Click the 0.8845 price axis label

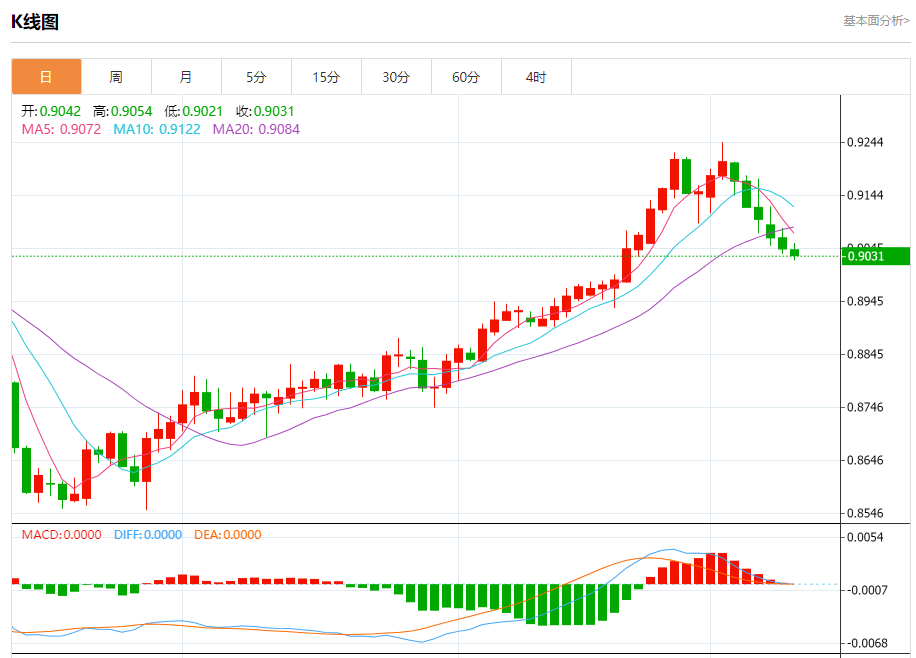pyautogui.click(x=865, y=354)
